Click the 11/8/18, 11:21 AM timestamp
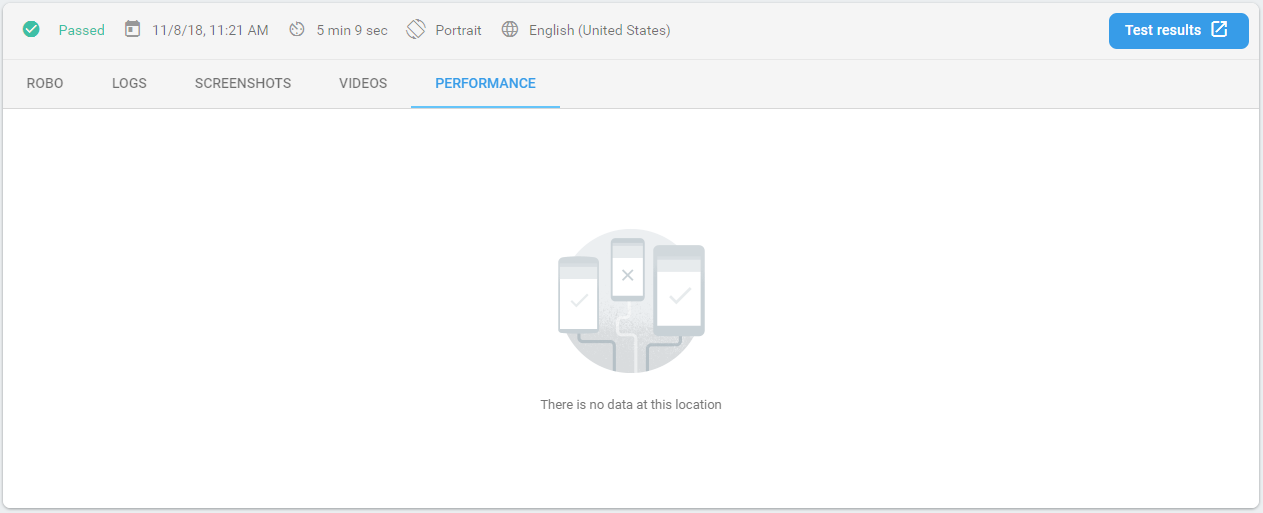This screenshot has width=1263, height=513. click(210, 30)
